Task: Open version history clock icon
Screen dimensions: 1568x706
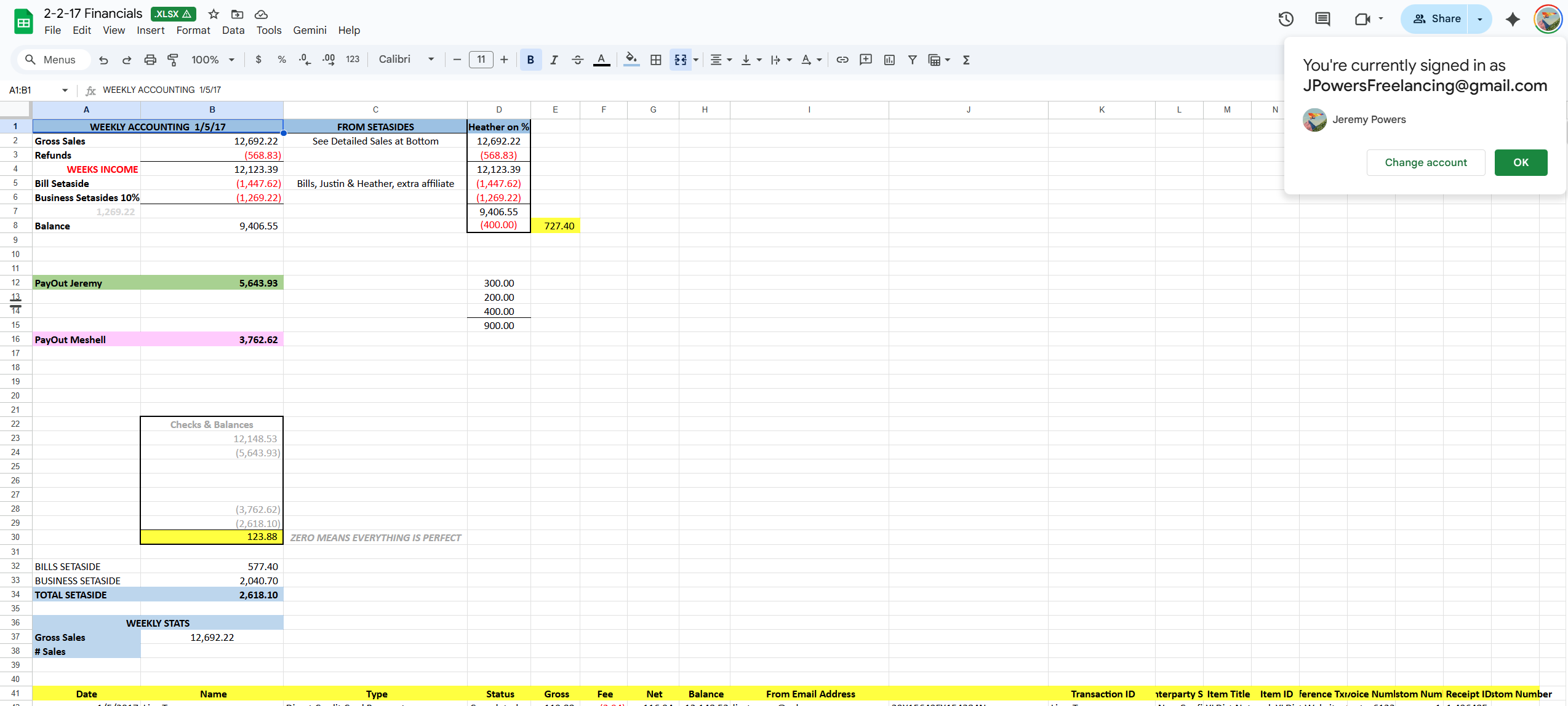Action: pos(1286,19)
